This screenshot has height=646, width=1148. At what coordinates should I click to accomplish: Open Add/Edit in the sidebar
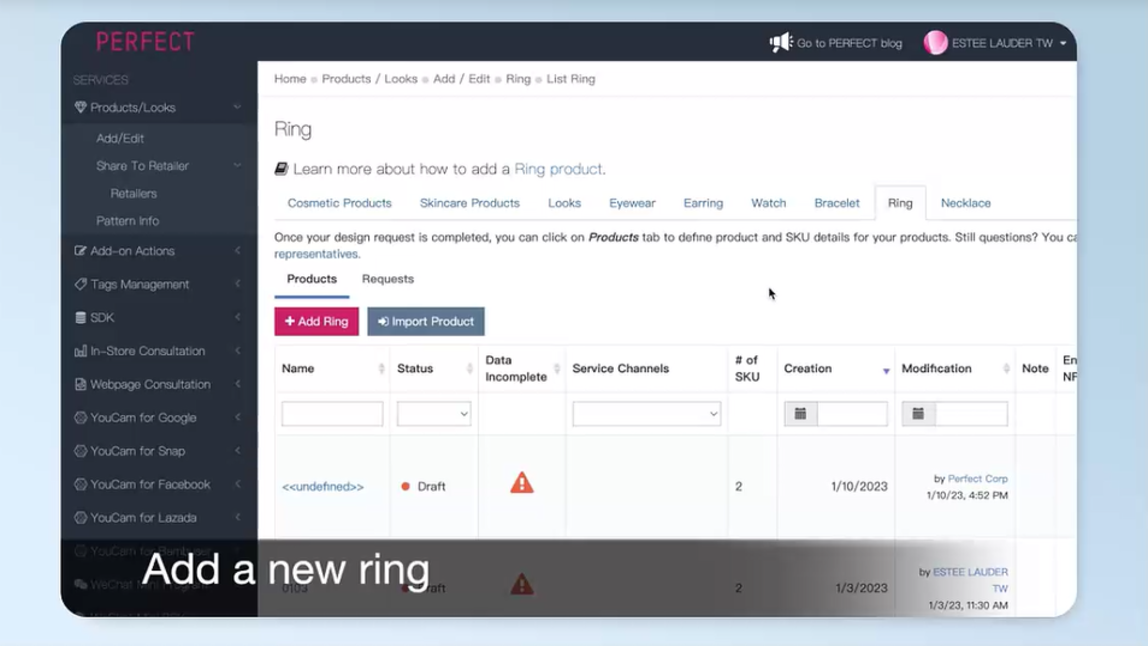pyautogui.click(x=120, y=138)
